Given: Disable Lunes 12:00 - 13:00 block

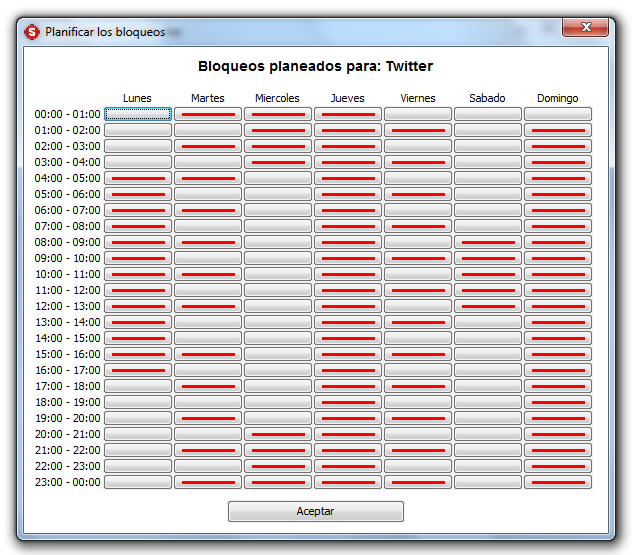Looking at the screenshot, I should [x=138, y=306].
